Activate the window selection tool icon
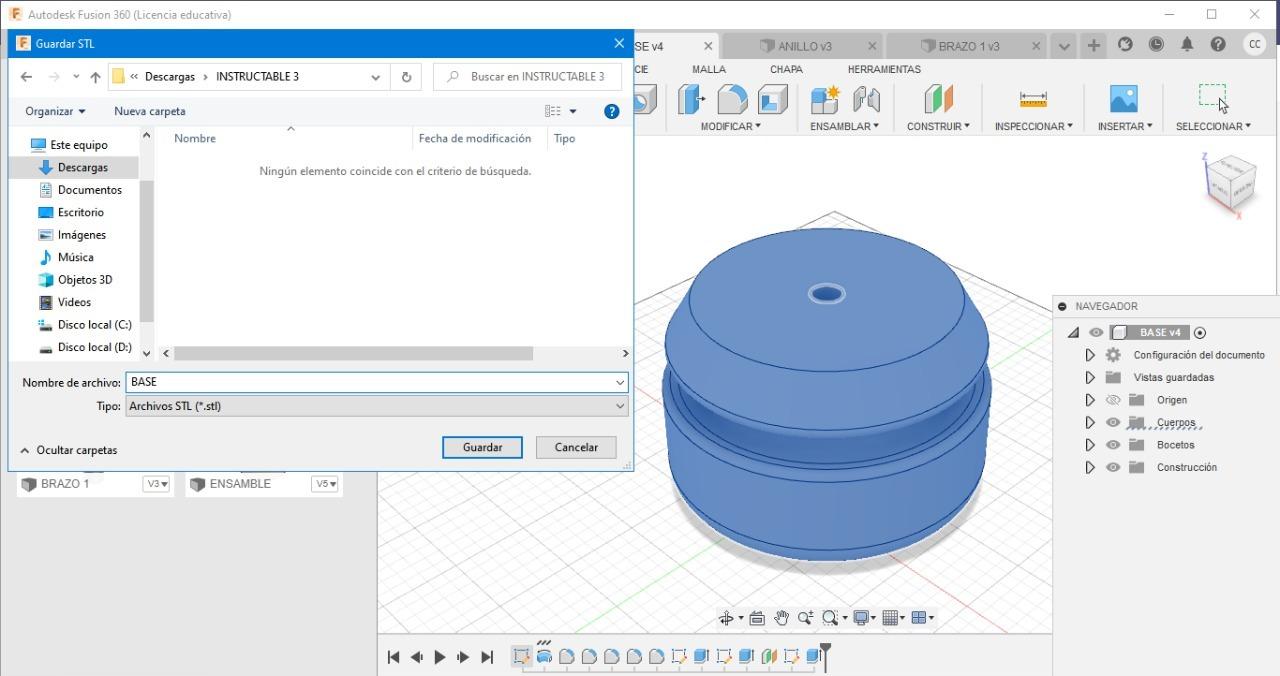 click(x=1212, y=96)
